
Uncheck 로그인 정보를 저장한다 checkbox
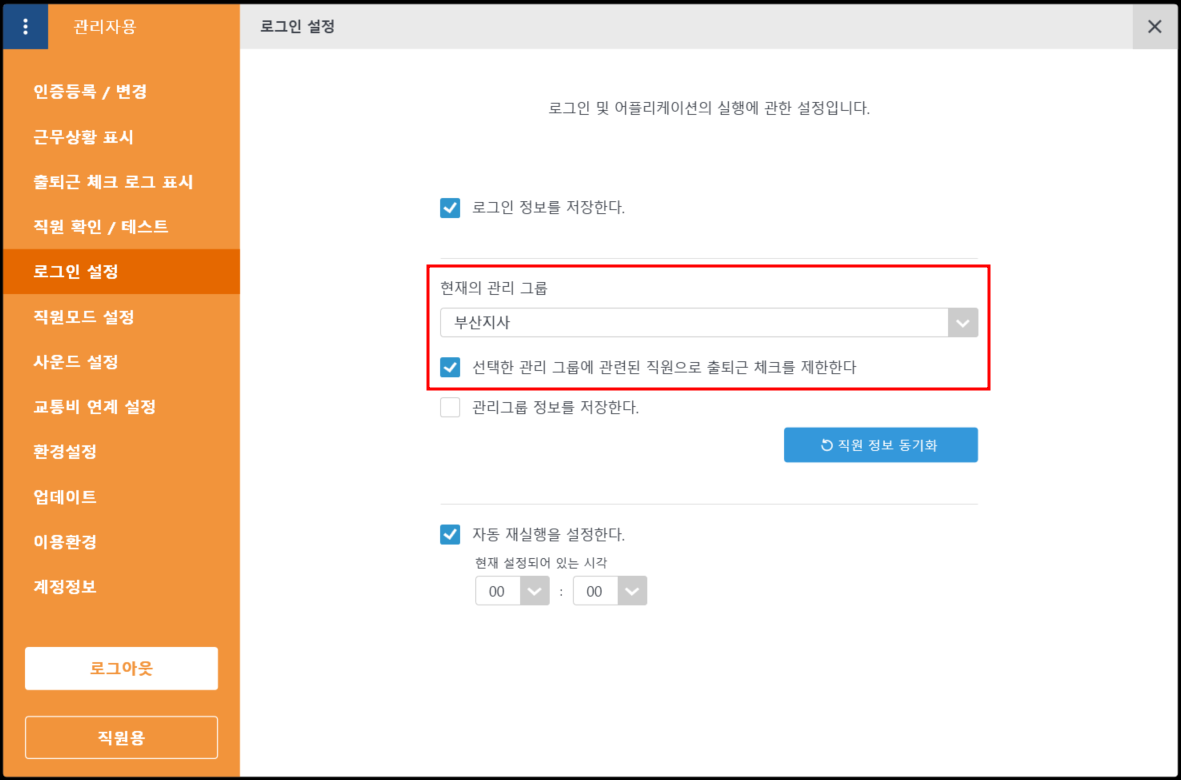pos(450,208)
